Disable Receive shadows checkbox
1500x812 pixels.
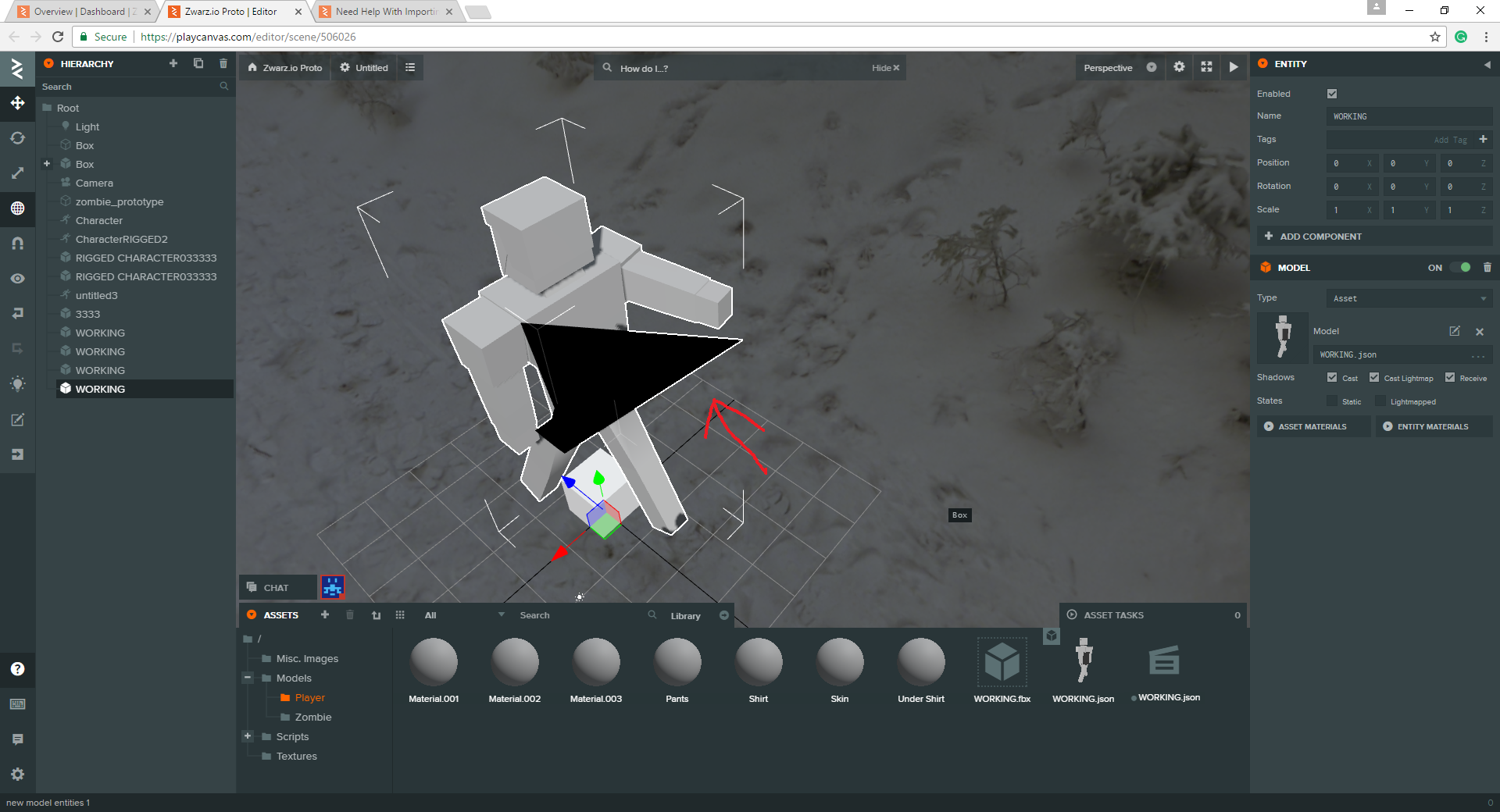[x=1450, y=378]
